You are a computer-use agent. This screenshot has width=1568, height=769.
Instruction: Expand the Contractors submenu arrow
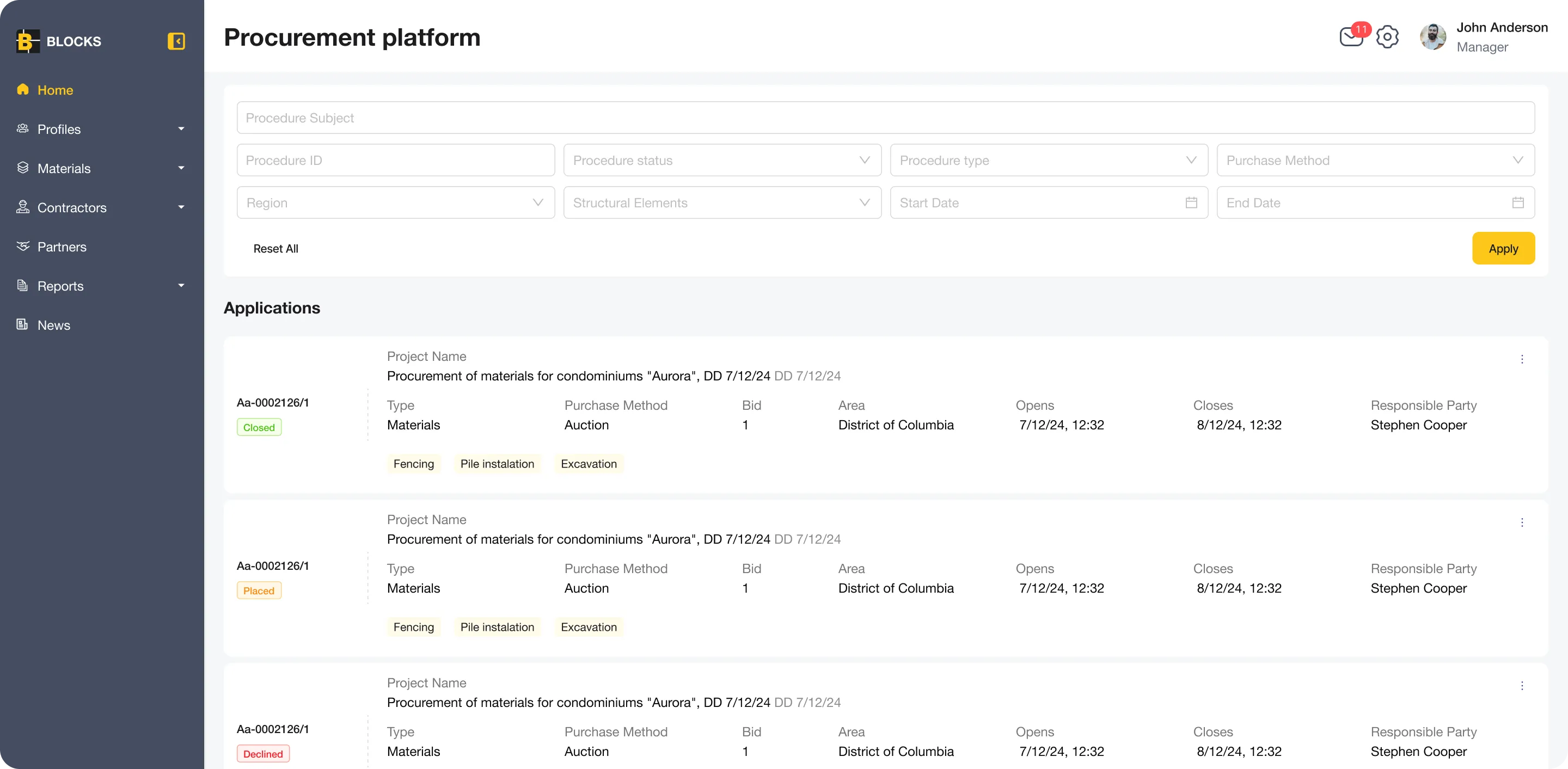click(181, 207)
